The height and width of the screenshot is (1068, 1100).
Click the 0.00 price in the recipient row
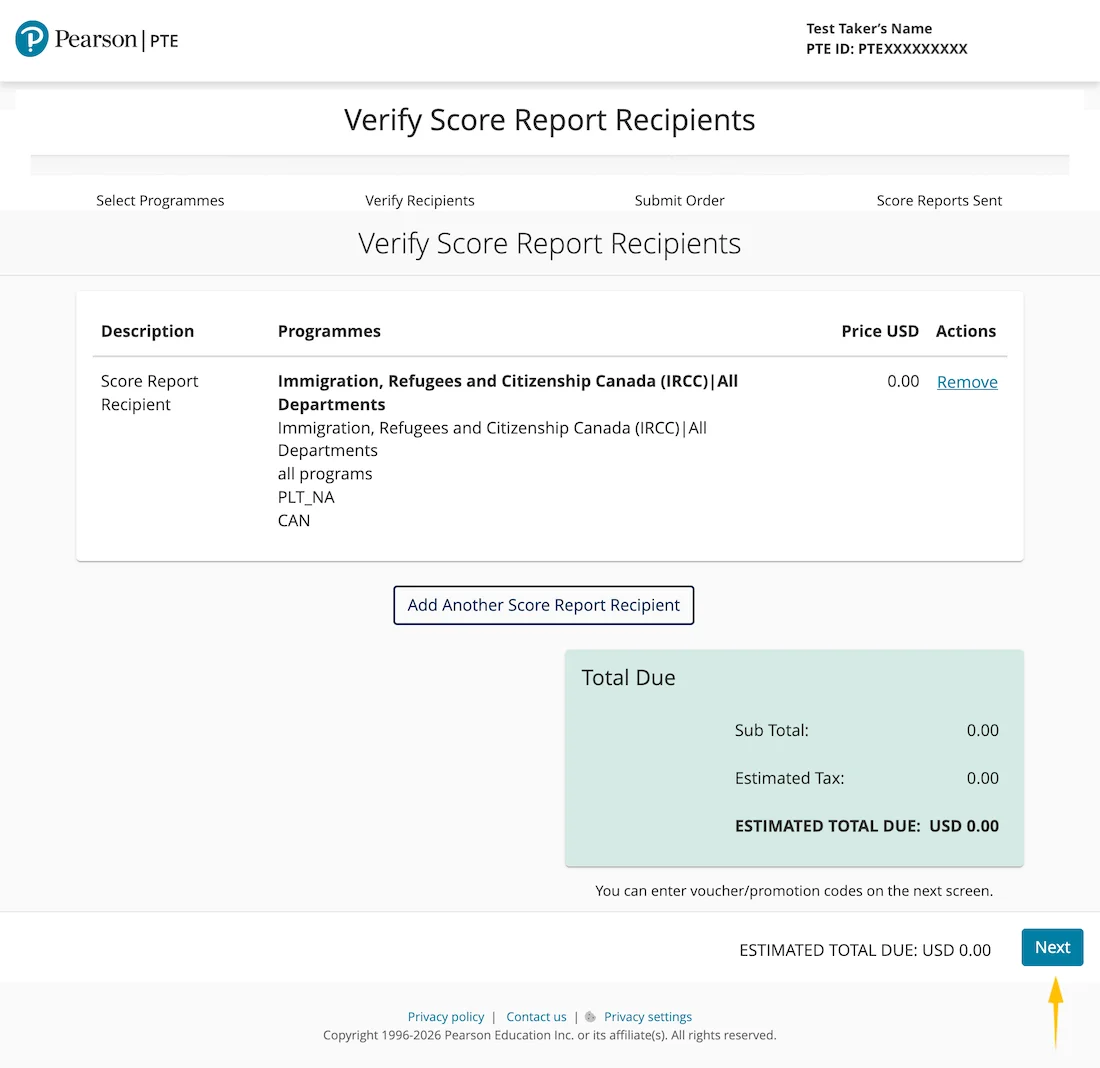pos(903,381)
